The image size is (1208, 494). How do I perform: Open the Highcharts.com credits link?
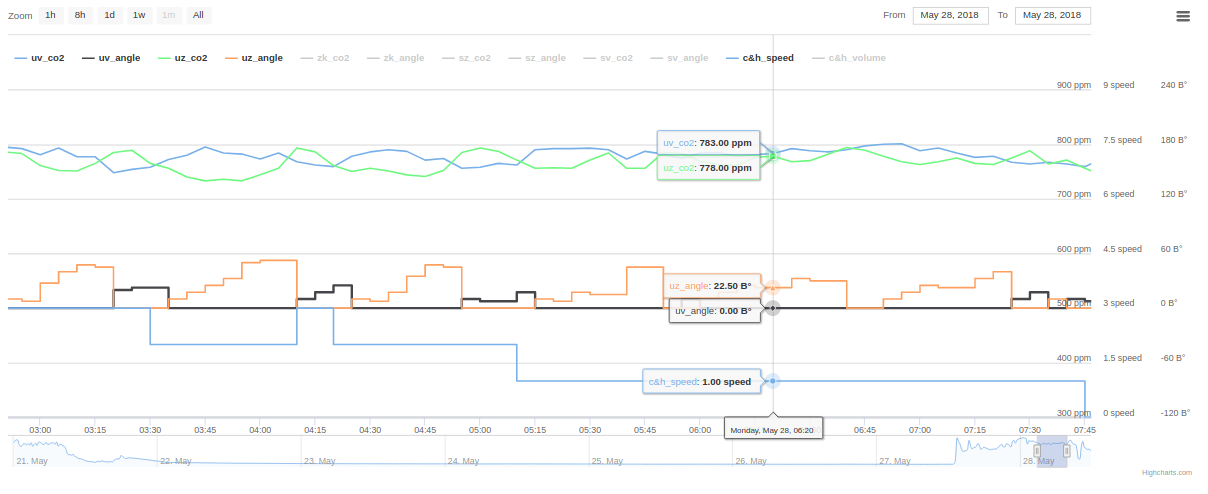1165,473
